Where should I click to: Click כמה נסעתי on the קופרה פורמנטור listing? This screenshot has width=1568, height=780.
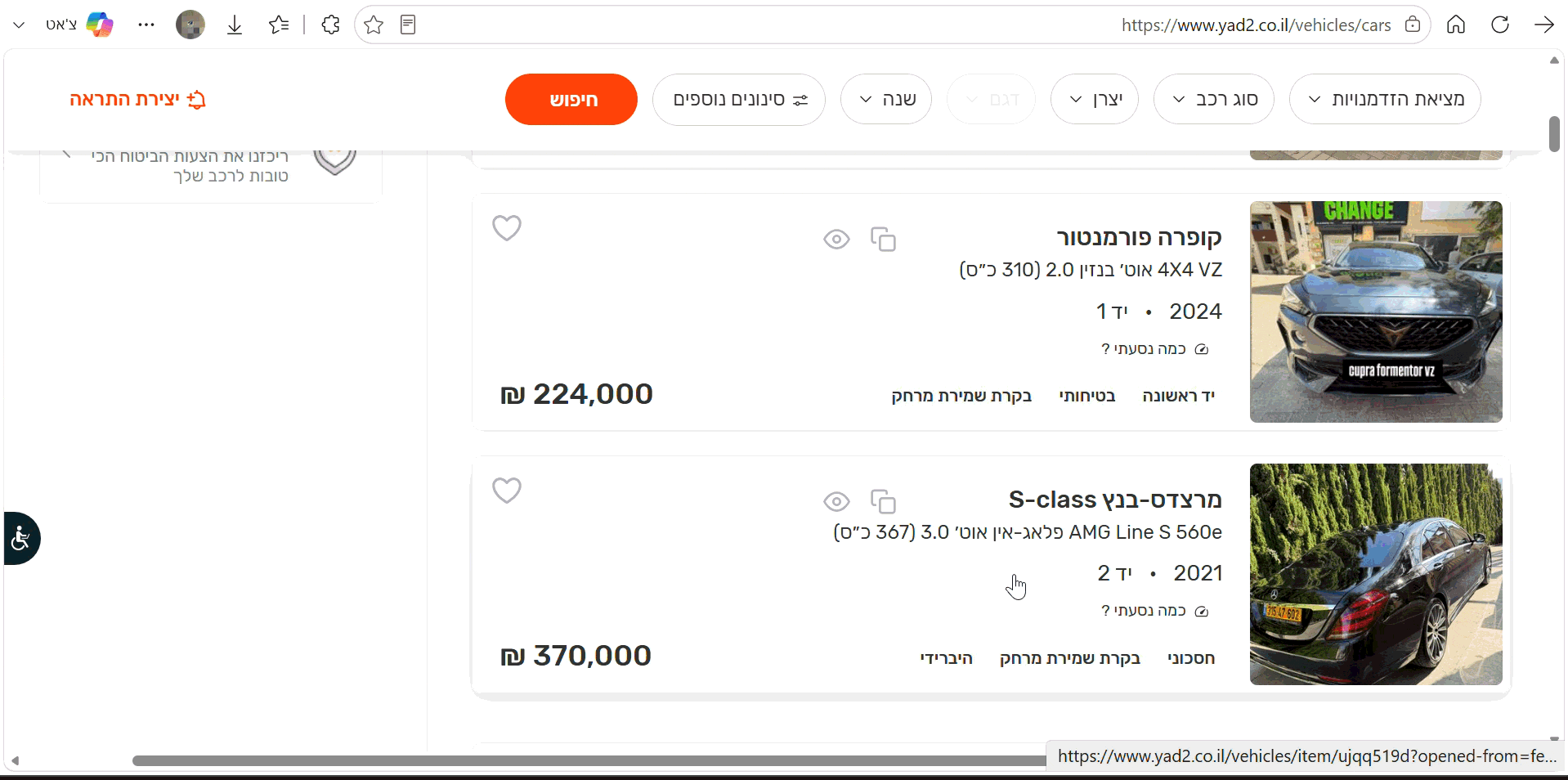coord(1154,349)
